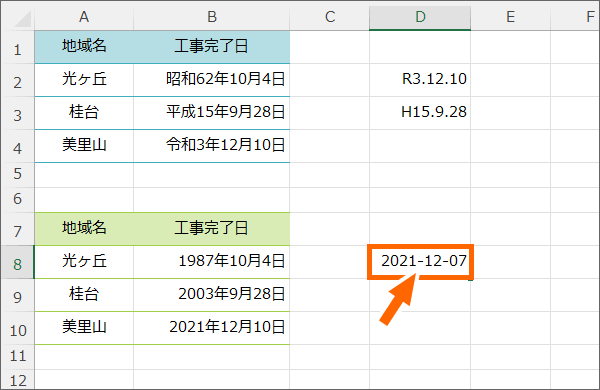Click cell 昭和62年10月4日
Image resolution: width=600 pixels, height=390 pixels.
point(212,80)
